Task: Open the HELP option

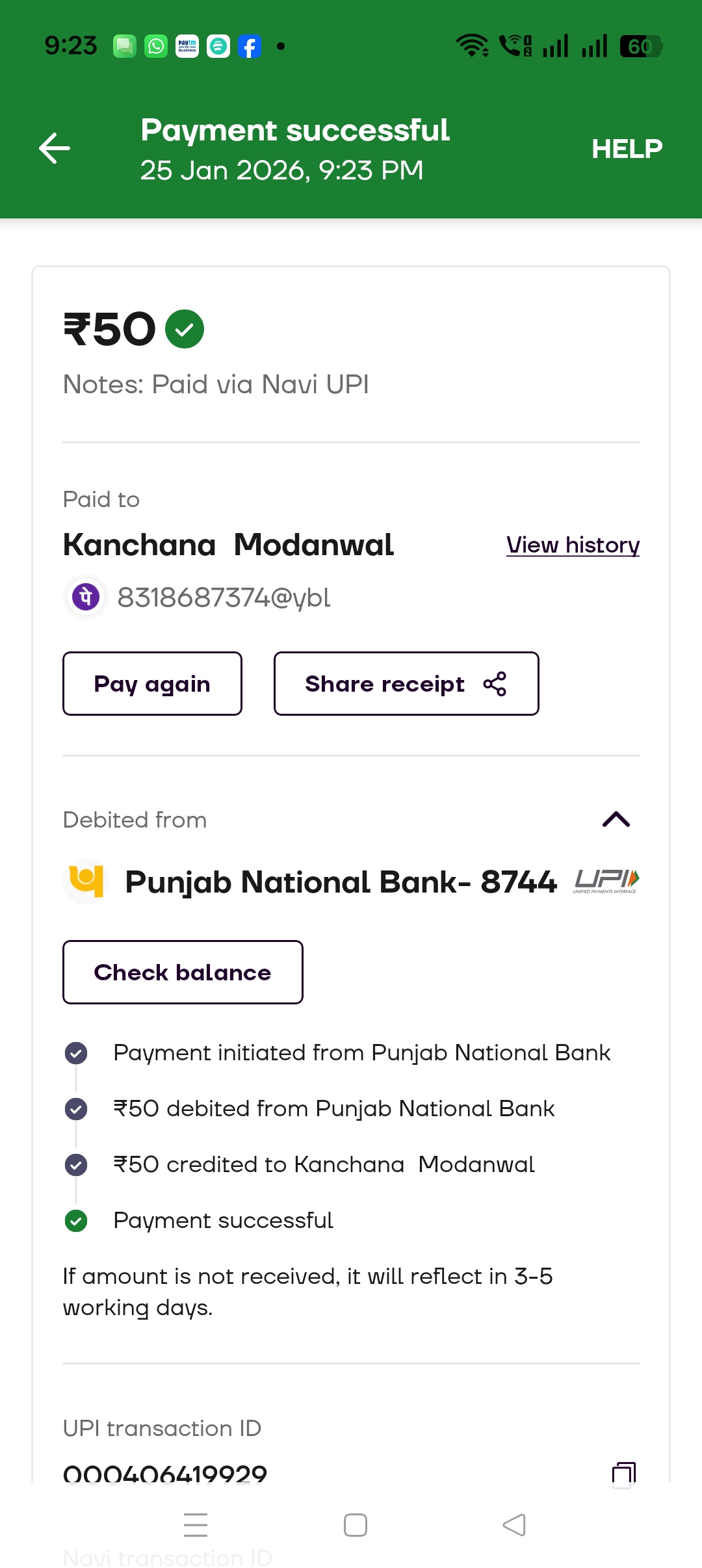Action: (627, 149)
